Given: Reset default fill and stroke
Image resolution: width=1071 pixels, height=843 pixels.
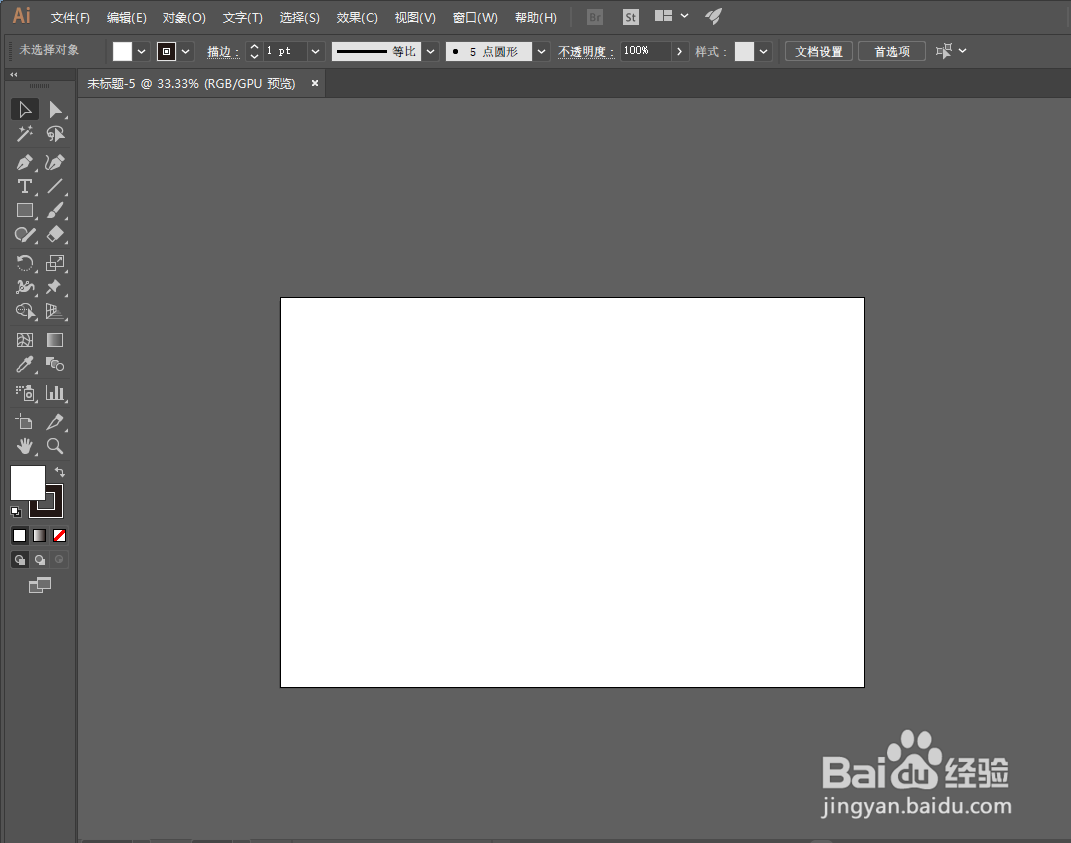Looking at the screenshot, I should [x=16, y=512].
